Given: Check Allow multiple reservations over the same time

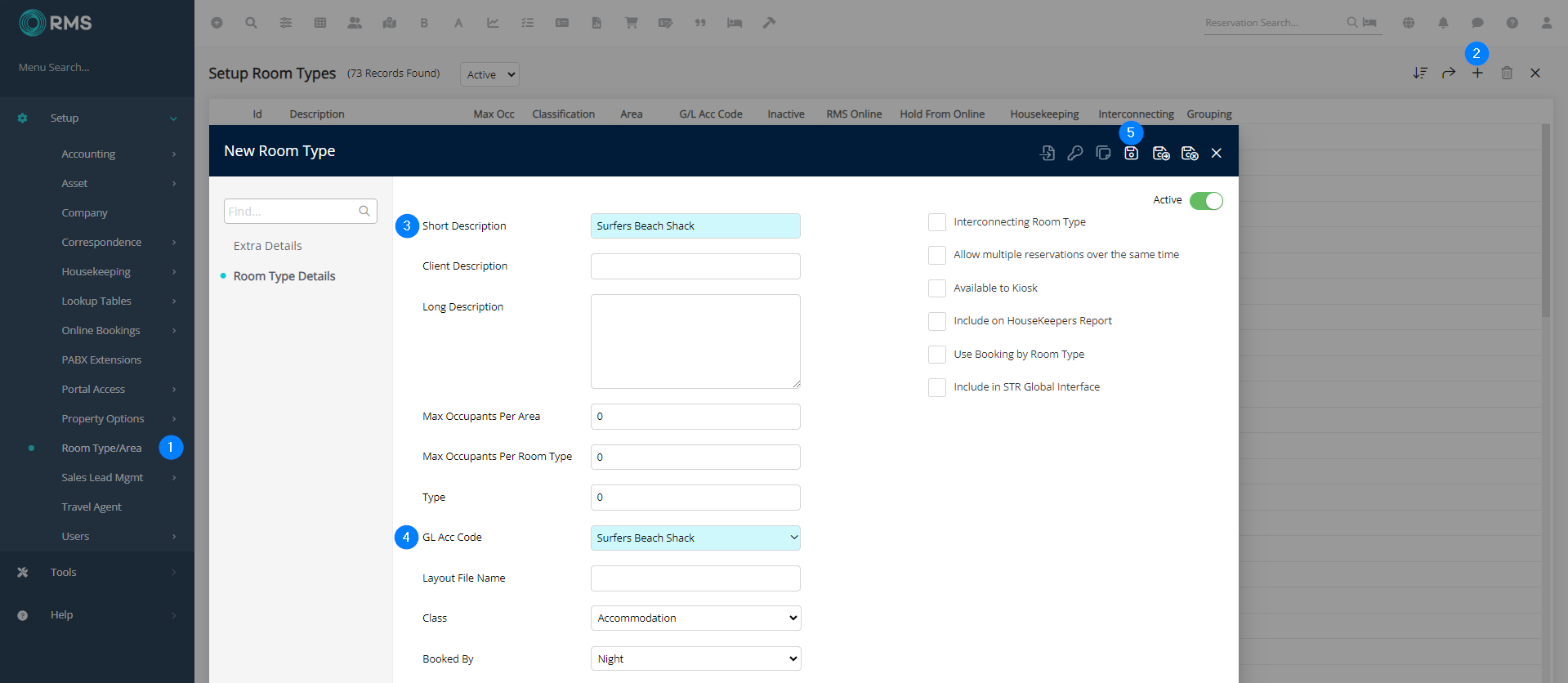Looking at the screenshot, I should [x=937, y=255].
